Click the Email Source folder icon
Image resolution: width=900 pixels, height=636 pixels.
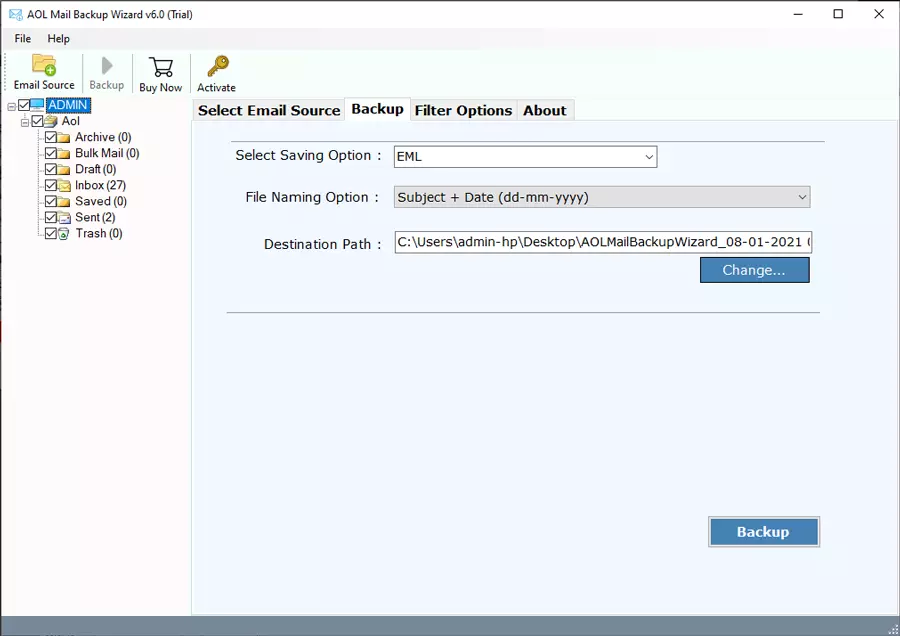(44, 65)
